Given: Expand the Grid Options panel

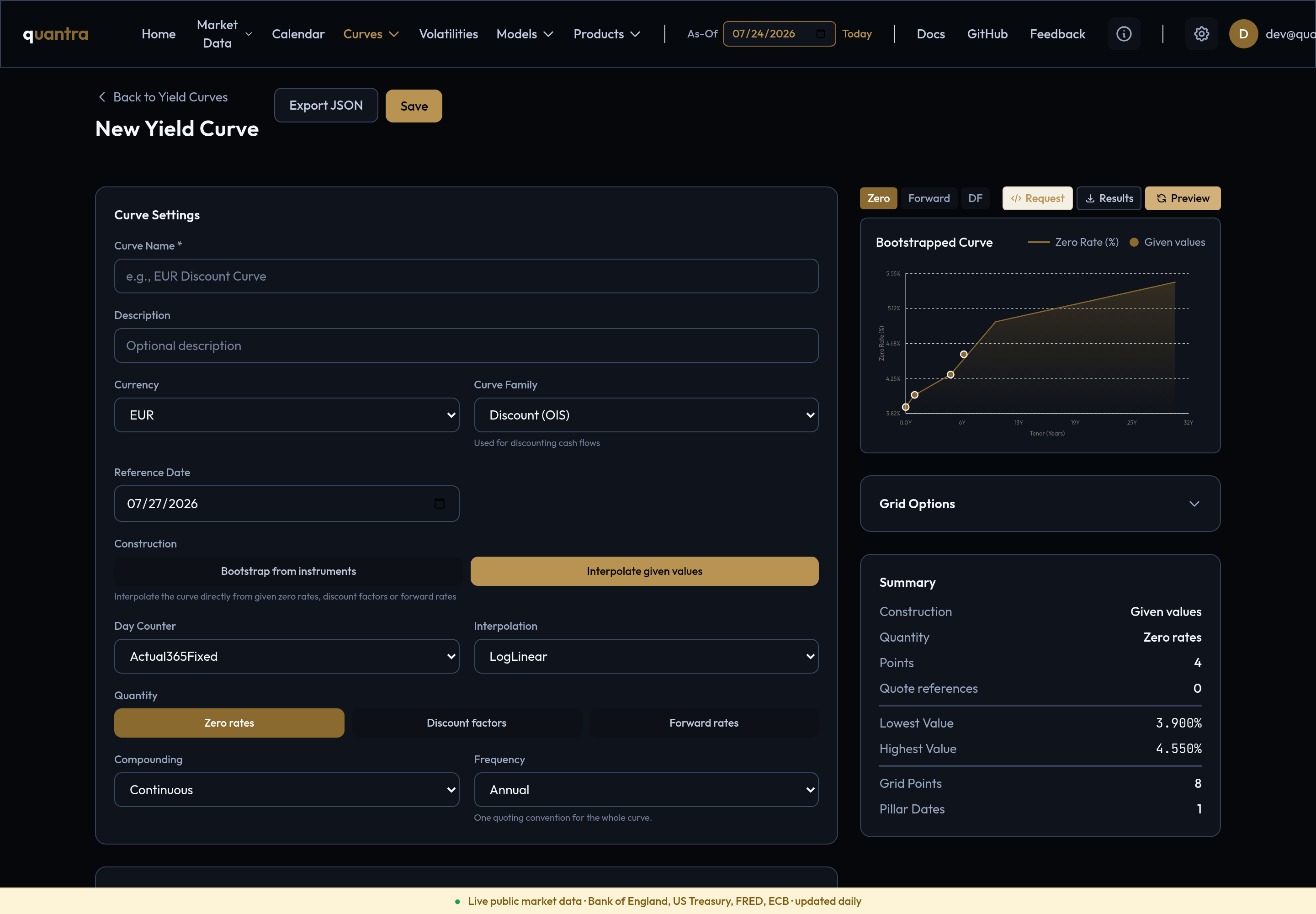Looking at the screenshot, I should 1040,504.
